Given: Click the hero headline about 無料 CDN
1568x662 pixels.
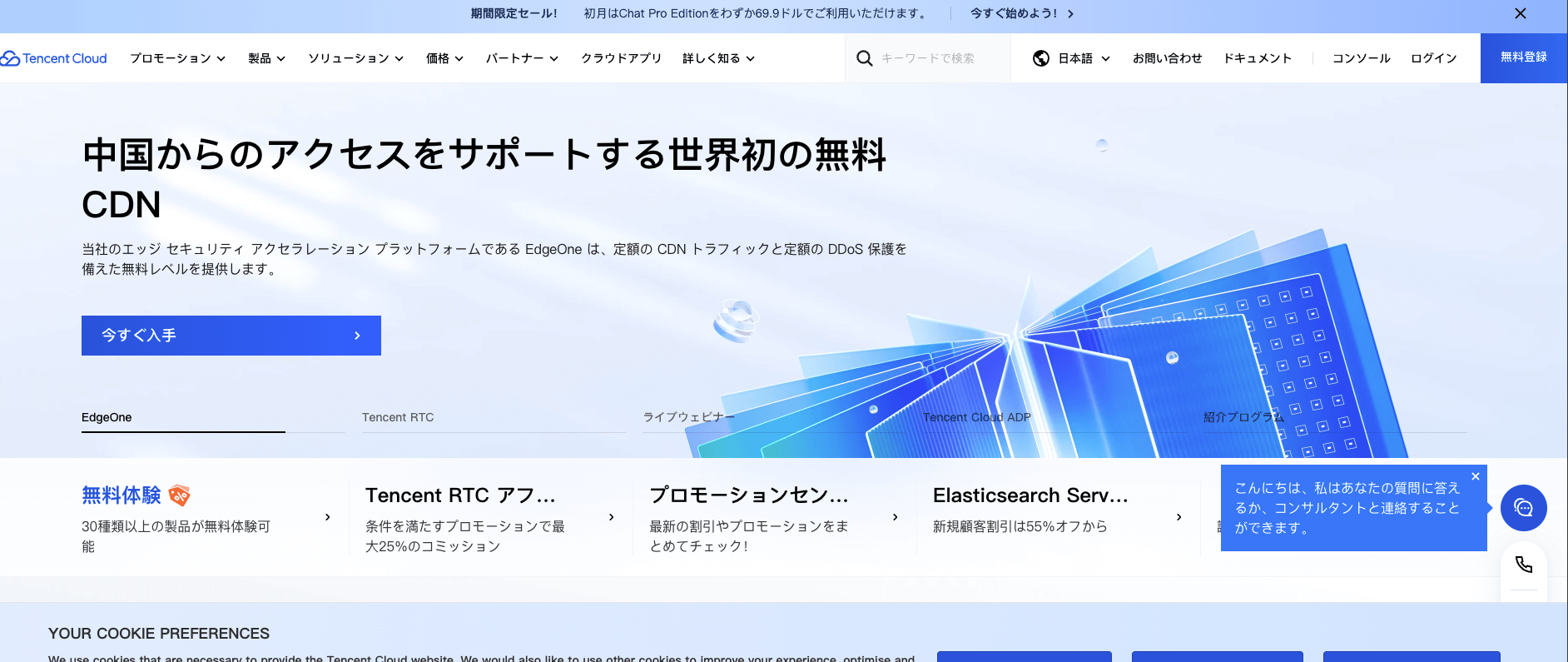Looking at the screenshot, I should [x=484, y=179].
